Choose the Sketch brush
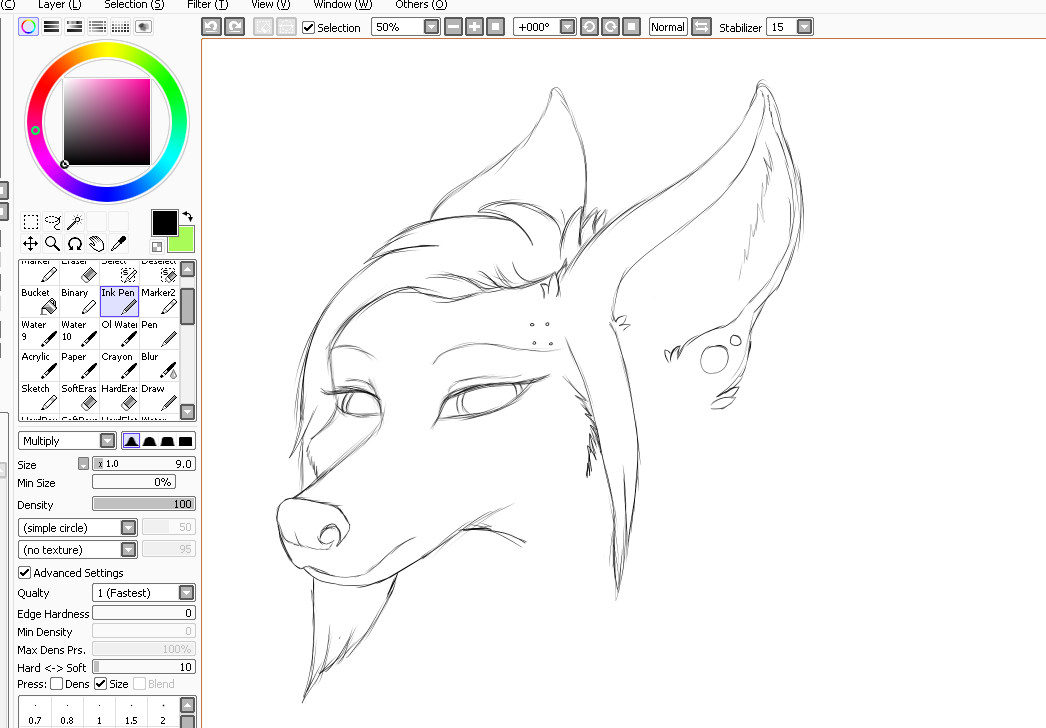This screenshot has width=1046, height=728. [39, 398]
